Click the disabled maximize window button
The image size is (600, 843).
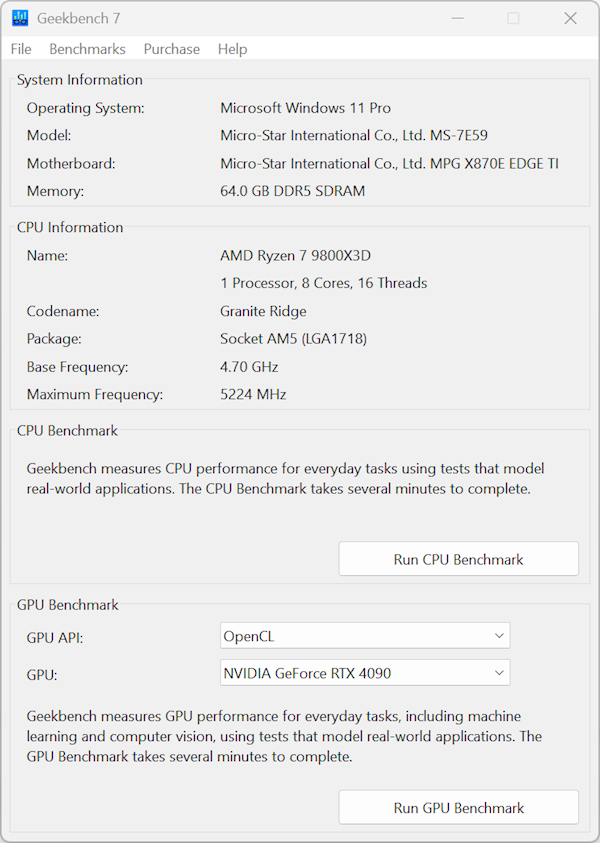pyautogui.click(x=513, y=18)
